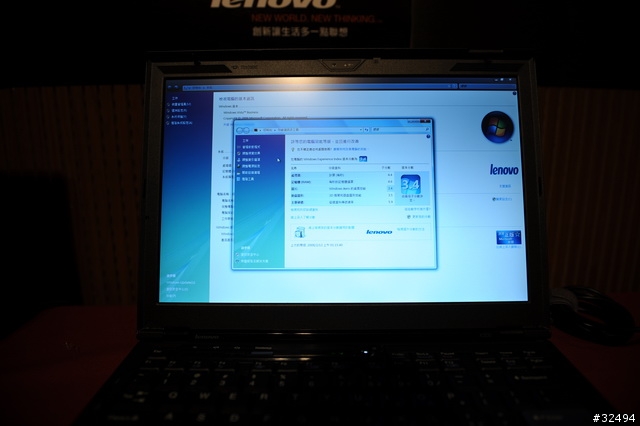The image size is (640, 426).
Task: Open the first task link under 工作 in front sidebar
Action: click(x=251, y=147)
